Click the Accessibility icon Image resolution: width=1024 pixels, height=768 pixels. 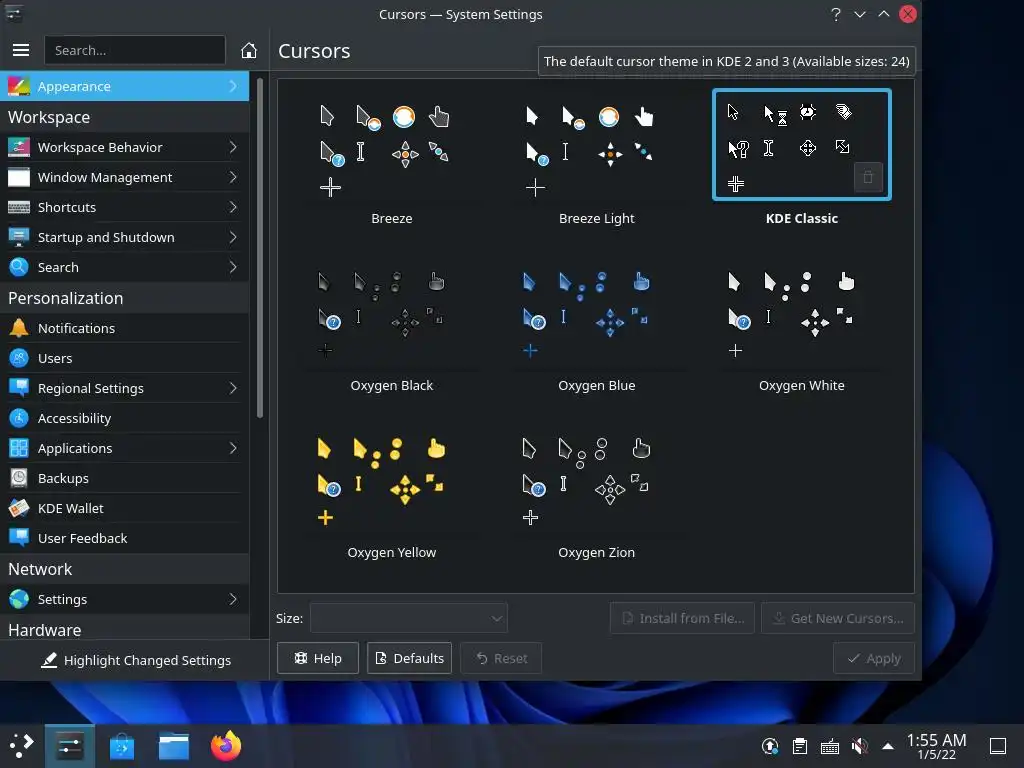(x=19, y=418)
